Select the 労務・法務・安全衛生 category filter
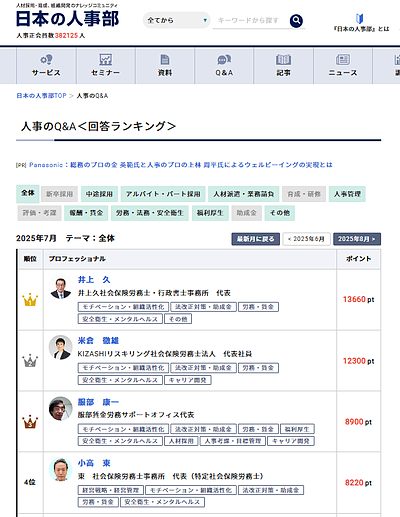400x517 pixels. click(150, 213)
